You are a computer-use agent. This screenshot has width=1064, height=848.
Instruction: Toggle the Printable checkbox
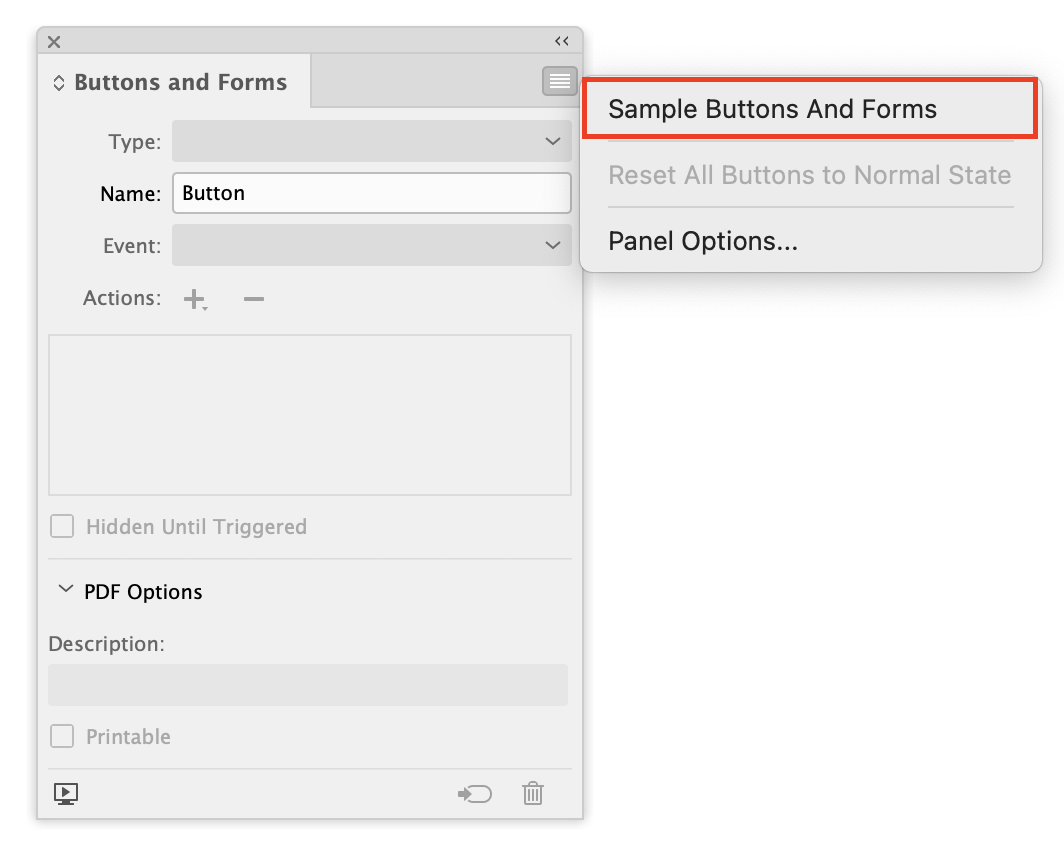pyautogui.click(x=61, y=735)
